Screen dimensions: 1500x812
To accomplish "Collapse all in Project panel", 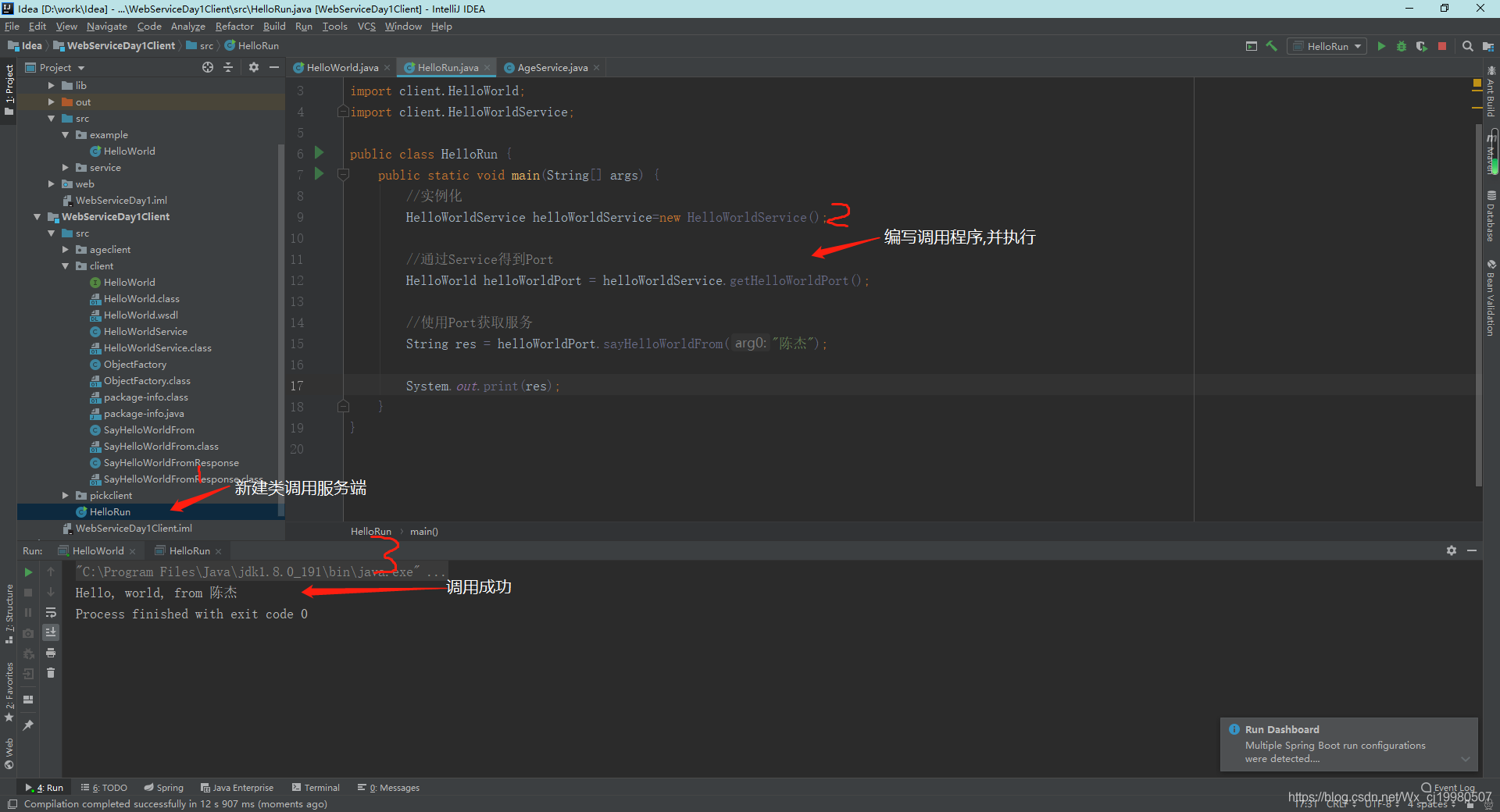I will click(x=228, y=67).
